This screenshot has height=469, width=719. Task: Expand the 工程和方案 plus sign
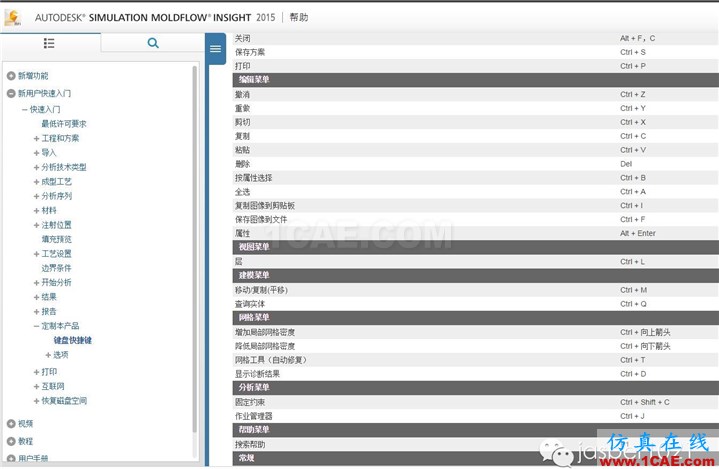coord(36,138)
